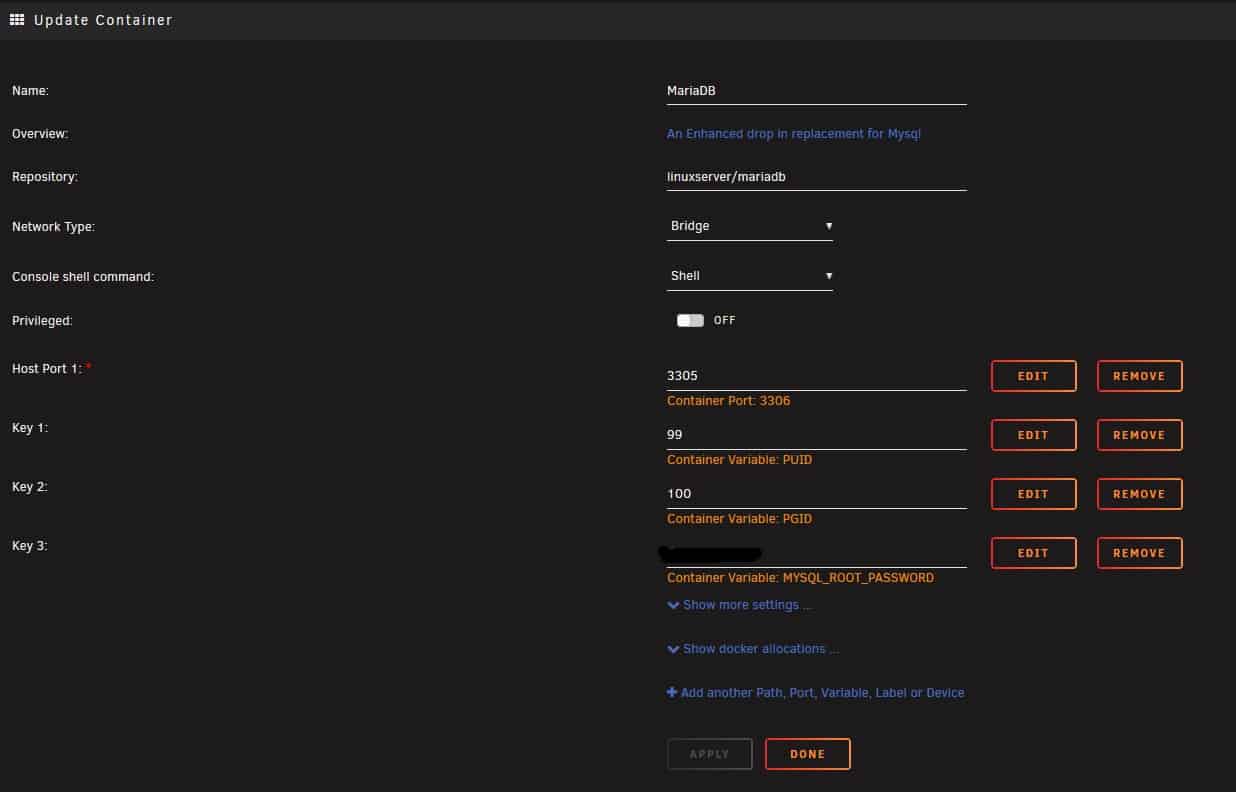Screen dimensions: 1236x792
Task: Edit the Key 3 MYSQL_ROOT_PASSWORD variable
Action: pyautogui.click(x=1034, y=553)
